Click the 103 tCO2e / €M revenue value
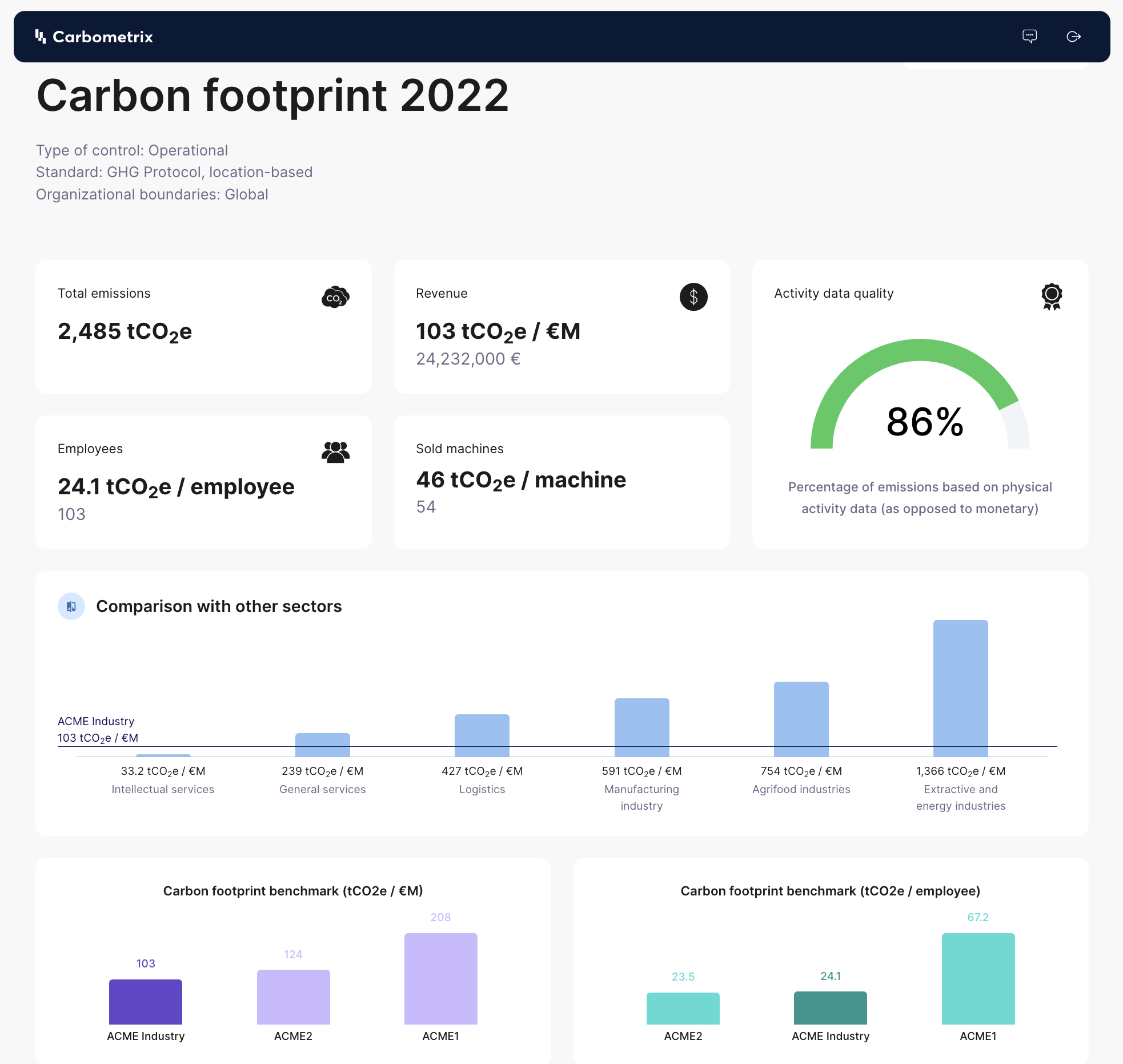The height and width of the screenshot is (1064, 1123). [498, 332]
